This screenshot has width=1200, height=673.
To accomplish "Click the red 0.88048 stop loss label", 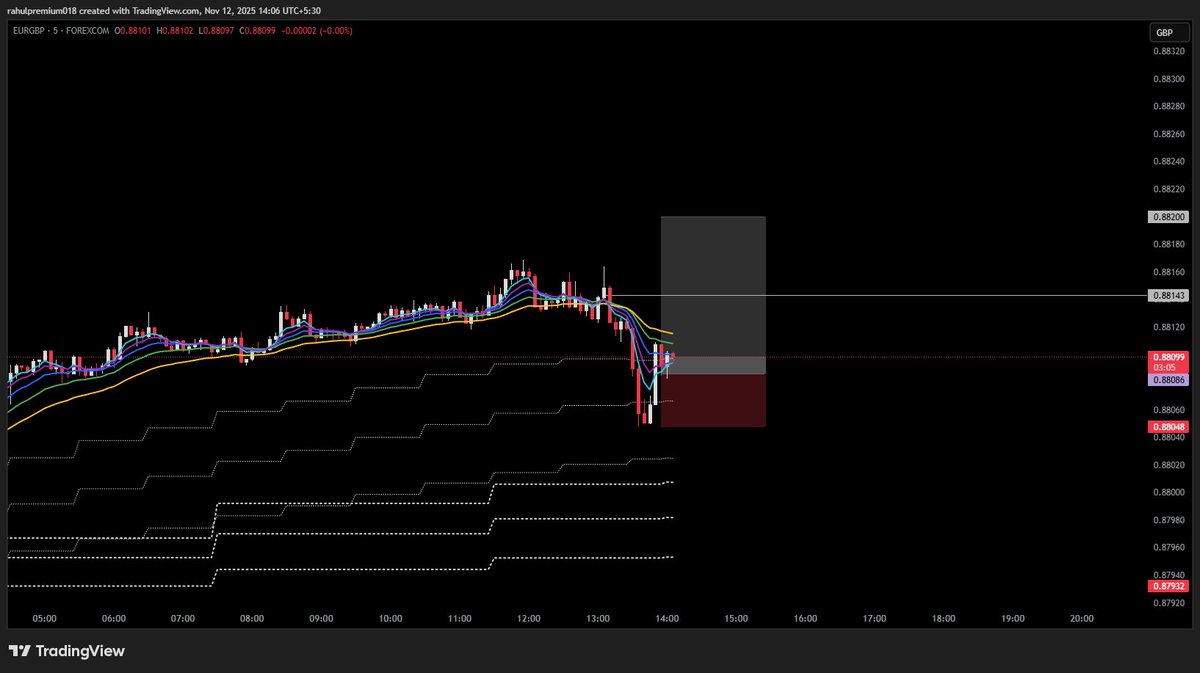I will [x=1168, y=427].
